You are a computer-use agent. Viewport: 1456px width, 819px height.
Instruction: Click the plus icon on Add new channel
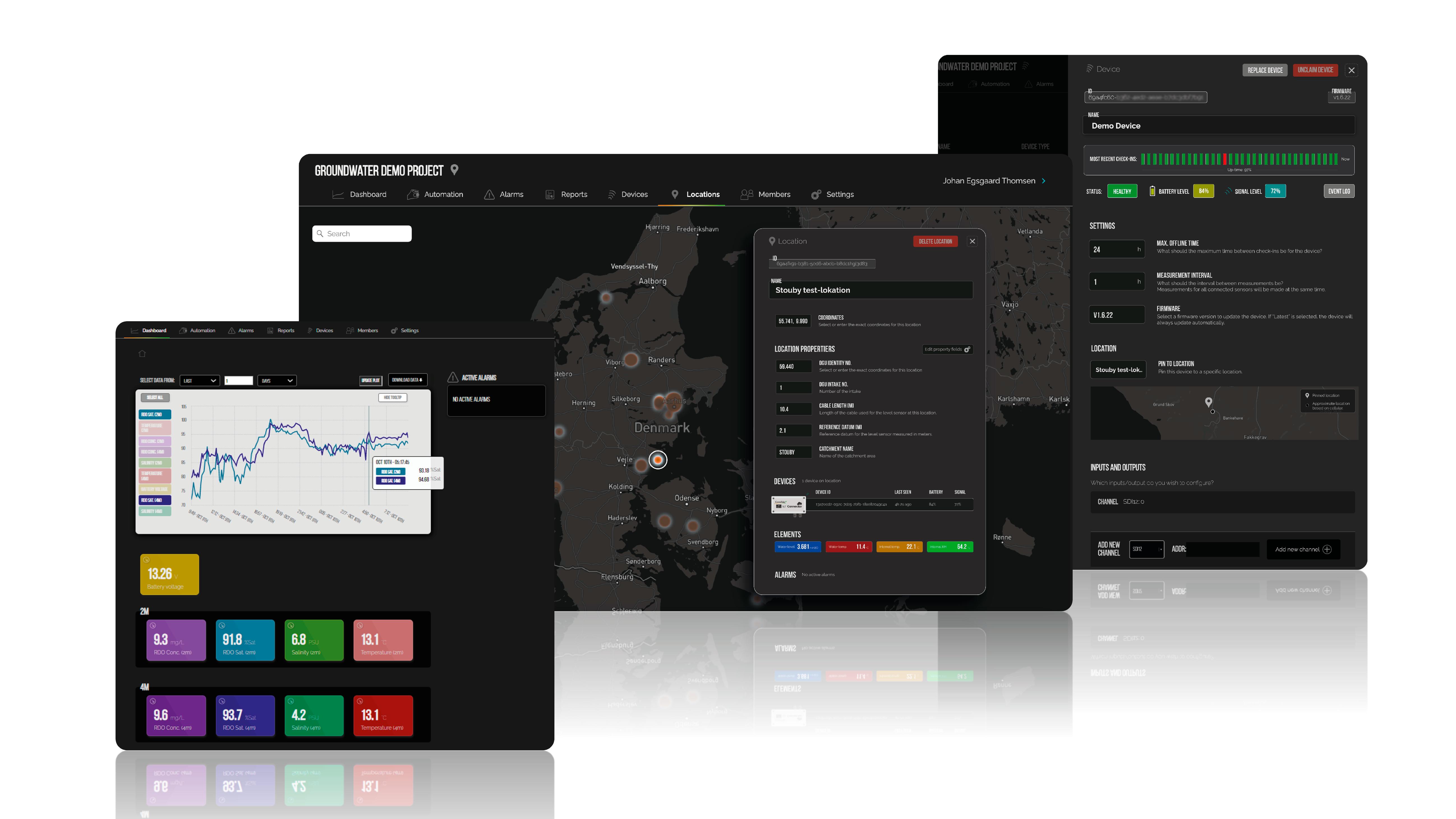point(1327,549)
